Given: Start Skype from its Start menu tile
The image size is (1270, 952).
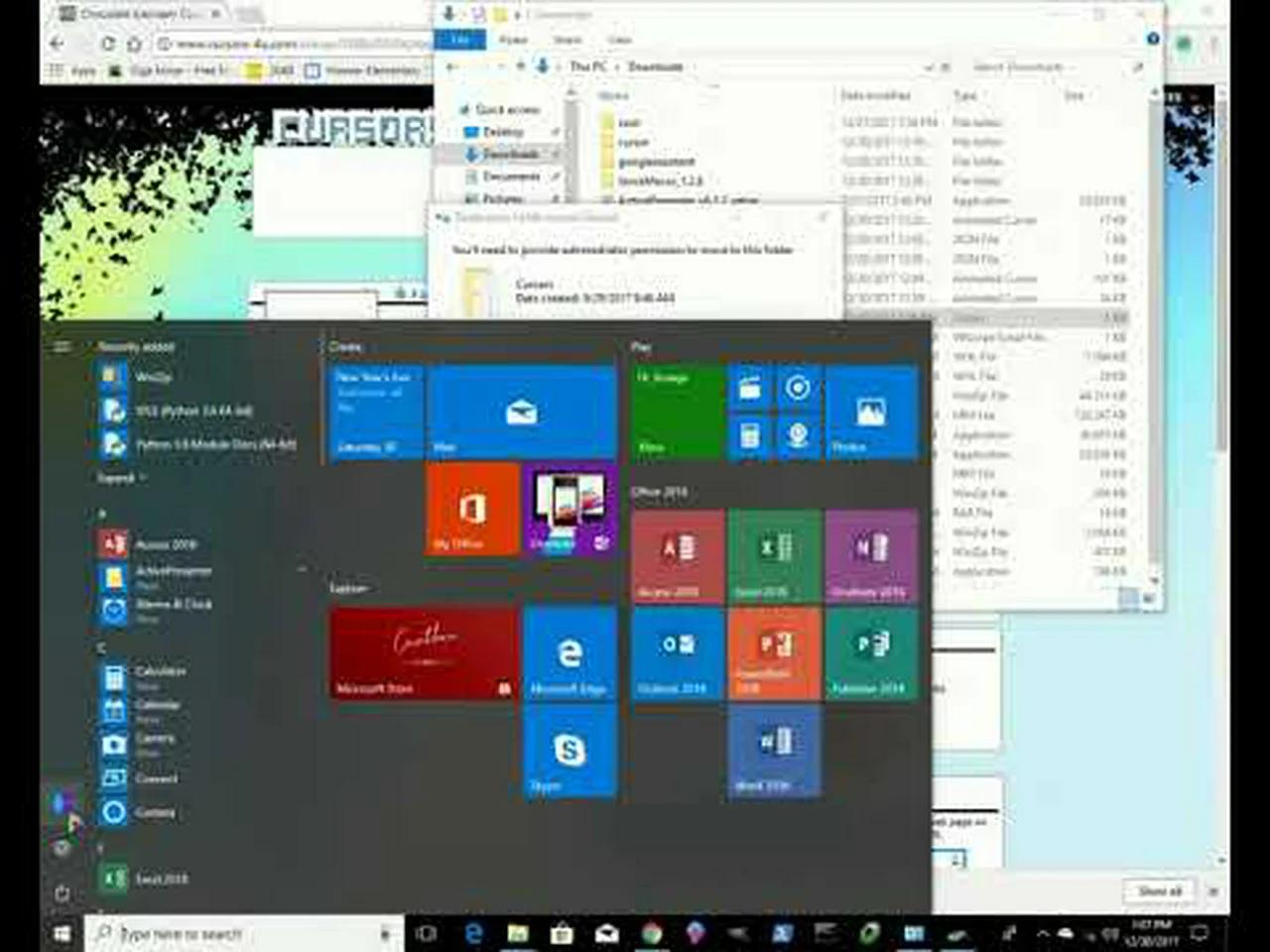Looking at the screenshot, I should click(x=569, y=751).
